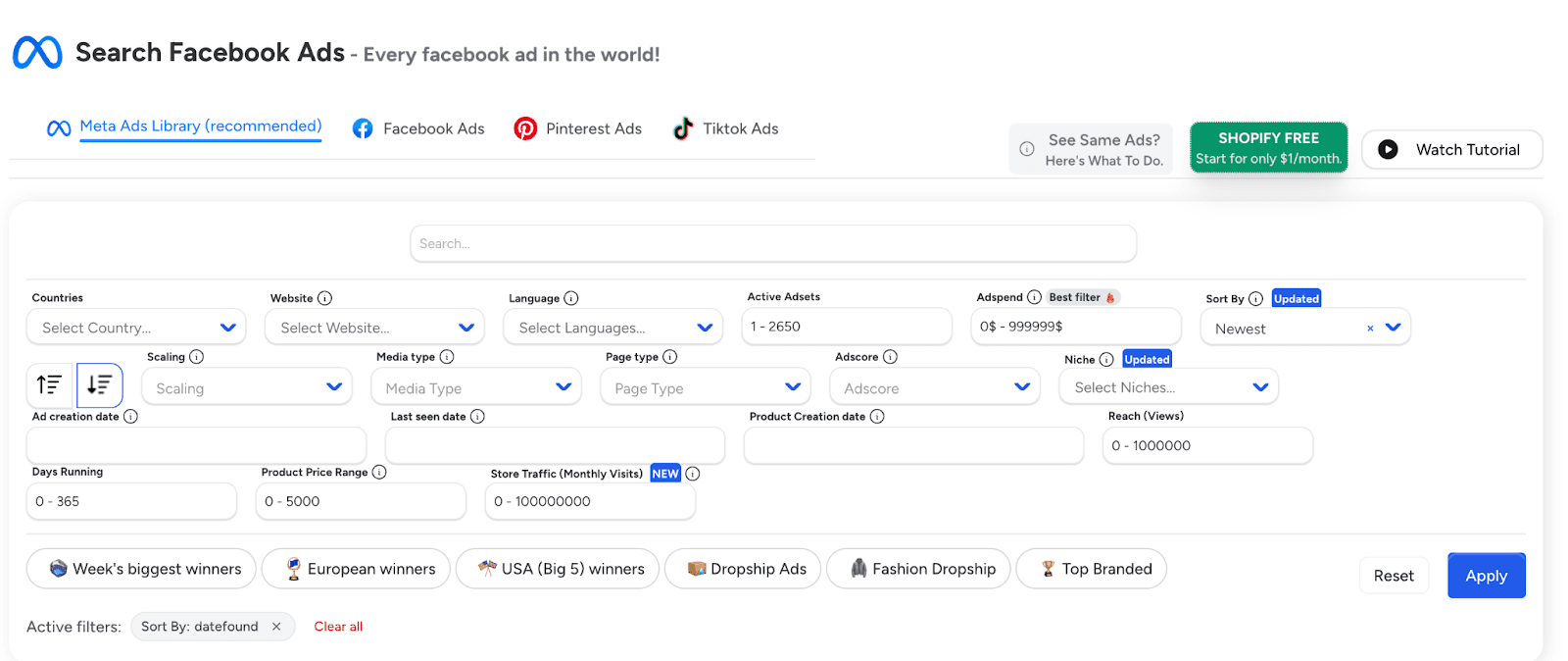Click the Ad creation date info icon
This screenshot has width=1568, height=661.
130,417
